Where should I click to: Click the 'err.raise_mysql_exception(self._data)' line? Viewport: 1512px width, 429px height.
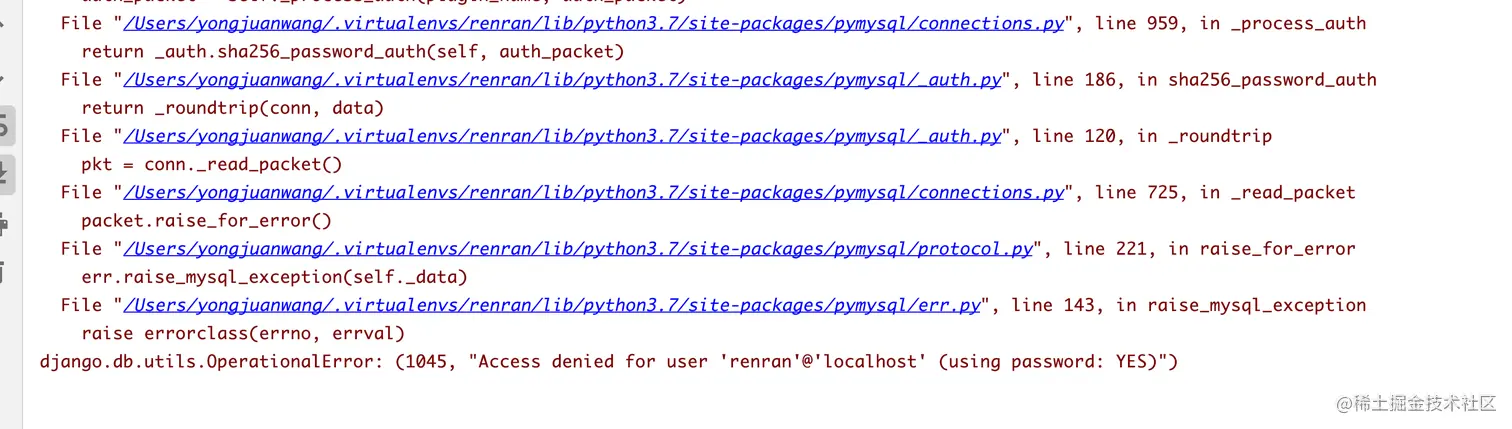[x=274, y=277]
